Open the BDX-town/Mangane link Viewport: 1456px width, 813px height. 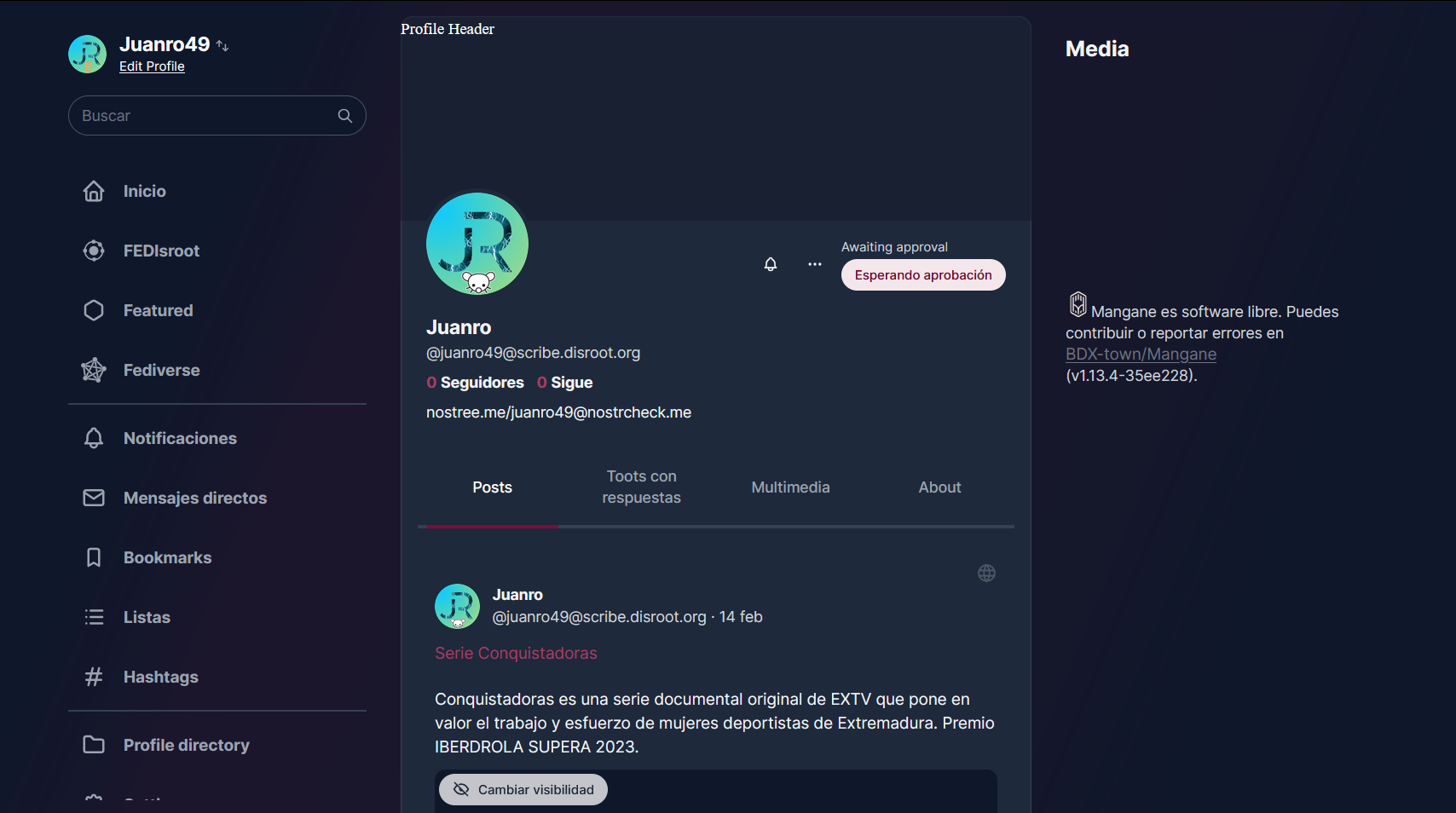1141,355
